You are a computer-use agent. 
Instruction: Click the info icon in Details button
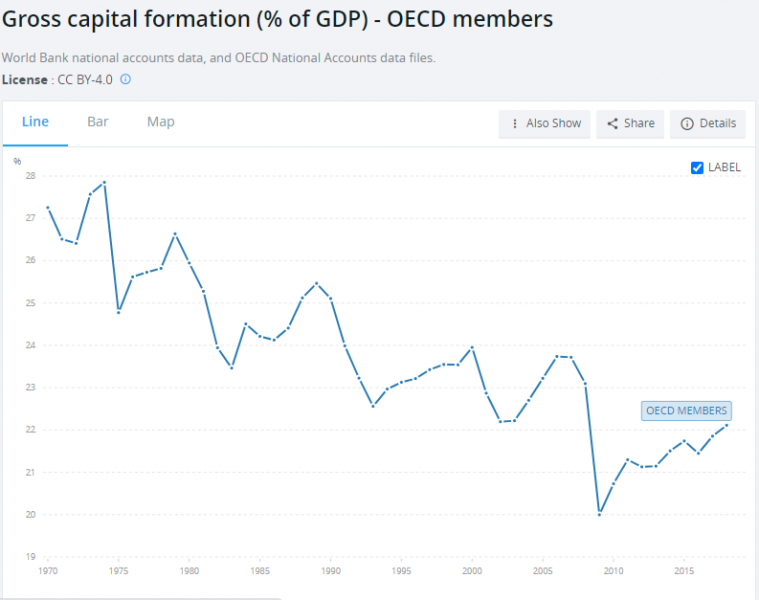pyautogui.click(x=686, y=123)
